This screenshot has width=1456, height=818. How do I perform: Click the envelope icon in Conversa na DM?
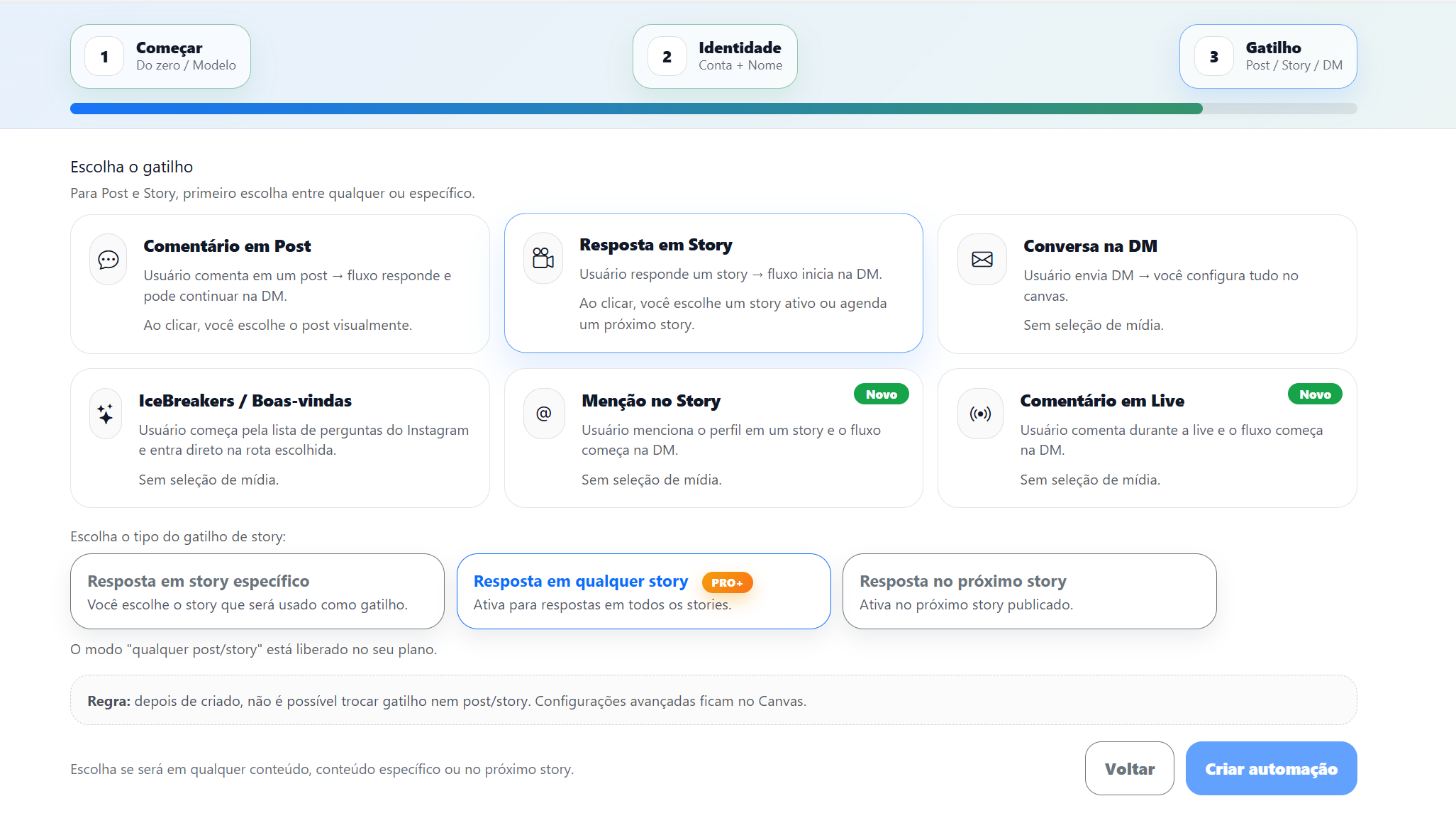982,260
